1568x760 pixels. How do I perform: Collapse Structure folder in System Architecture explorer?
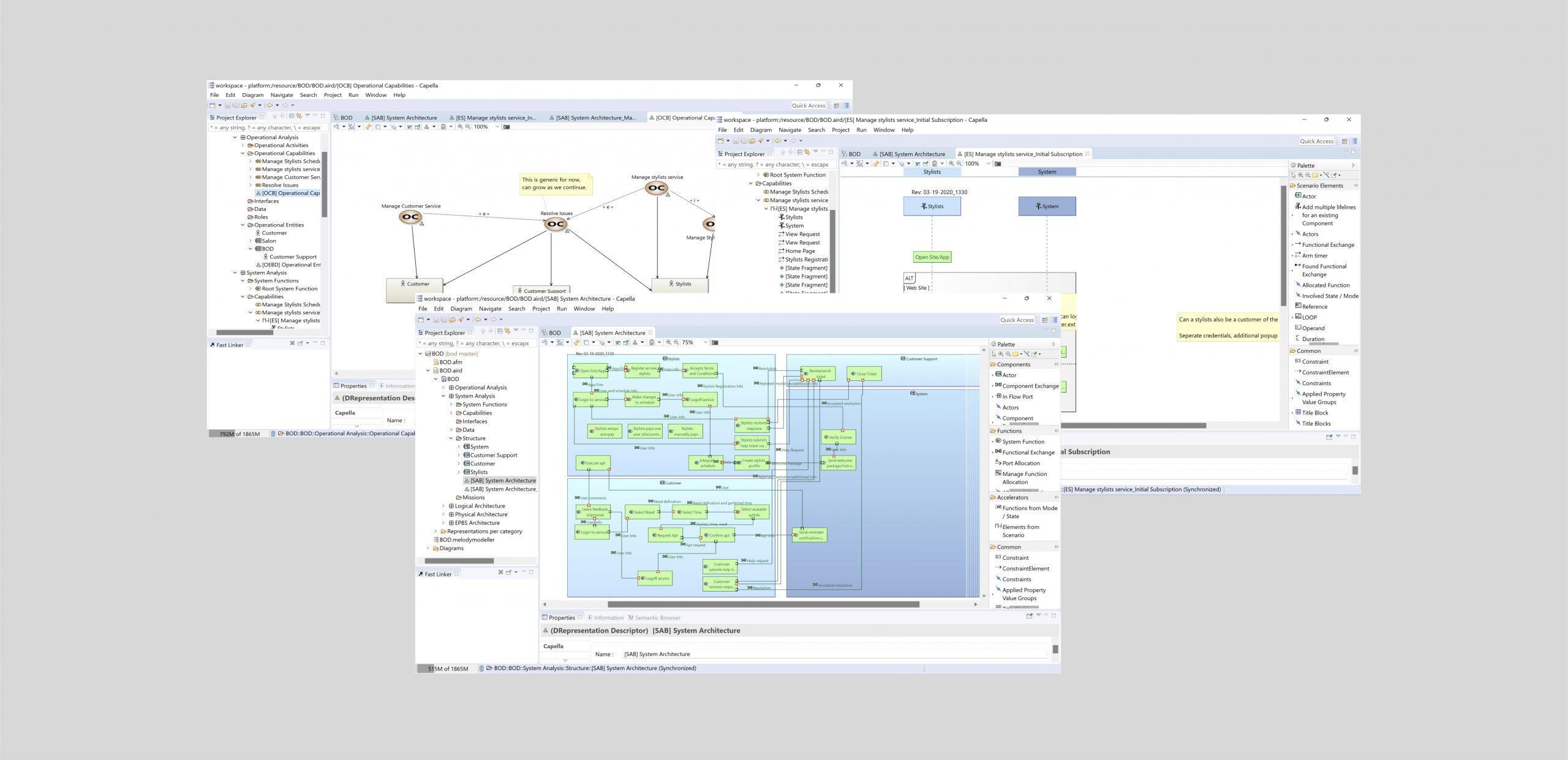pos(451,438)
